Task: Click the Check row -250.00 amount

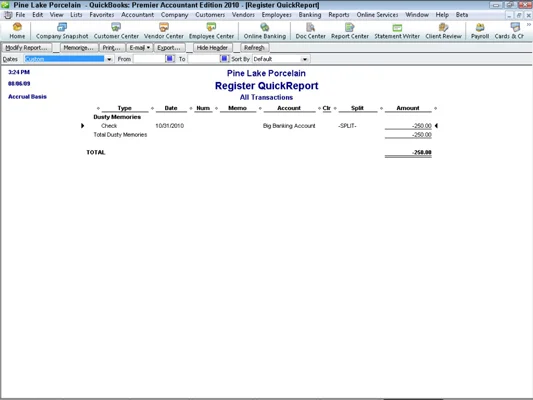Action: tap(422, 126)
